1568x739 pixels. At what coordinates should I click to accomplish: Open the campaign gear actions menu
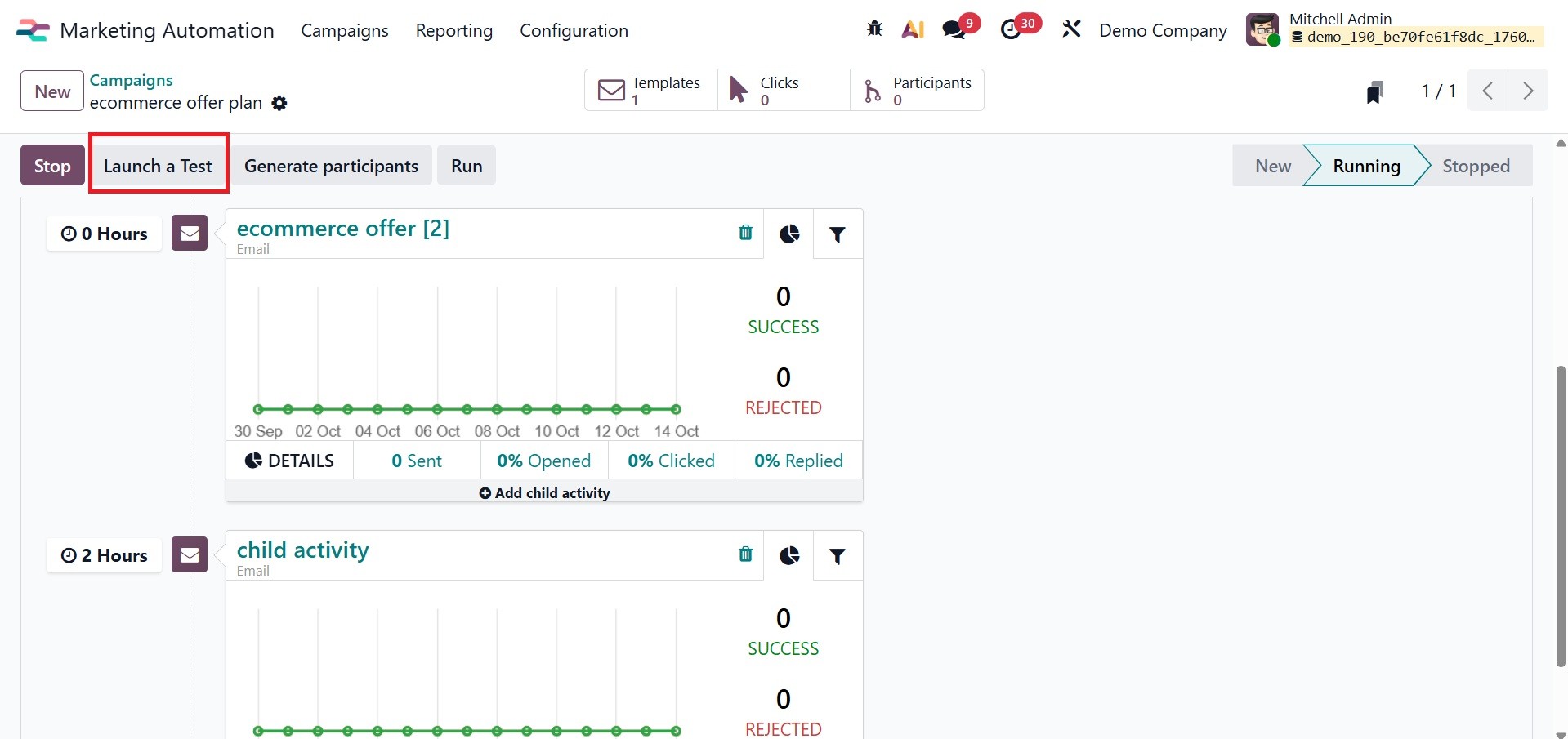coord(279,104)
